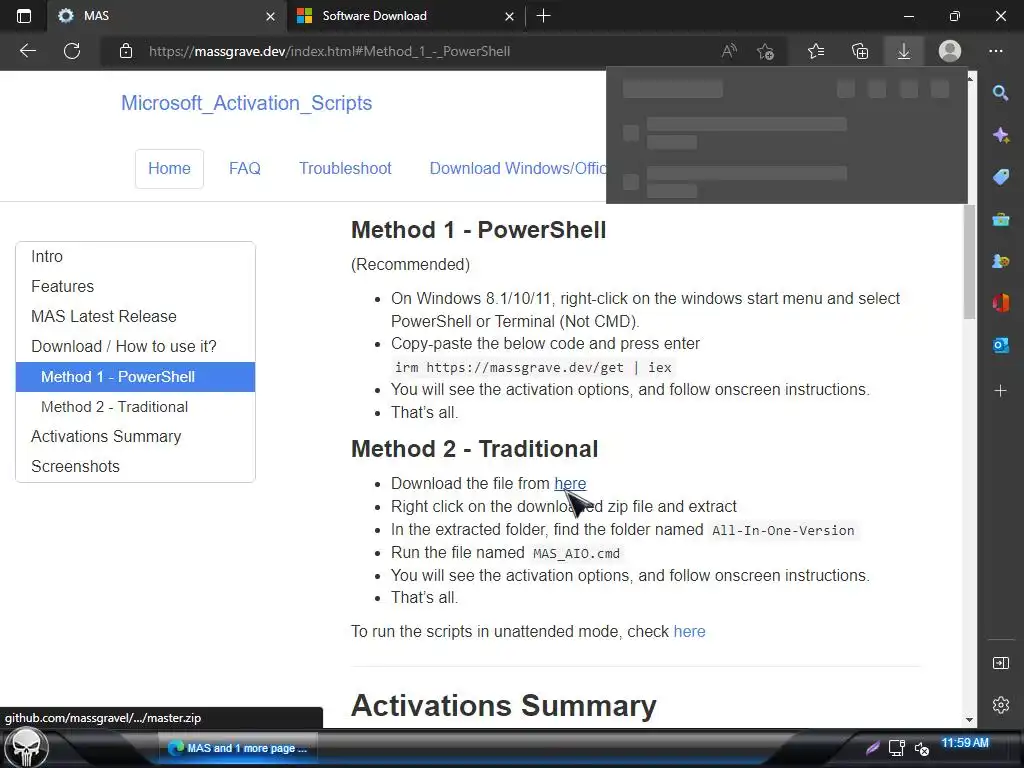Open the Tools briefcase sidebar icon
This screenshot has height=768, width=1024.
tap(1000, 219)
